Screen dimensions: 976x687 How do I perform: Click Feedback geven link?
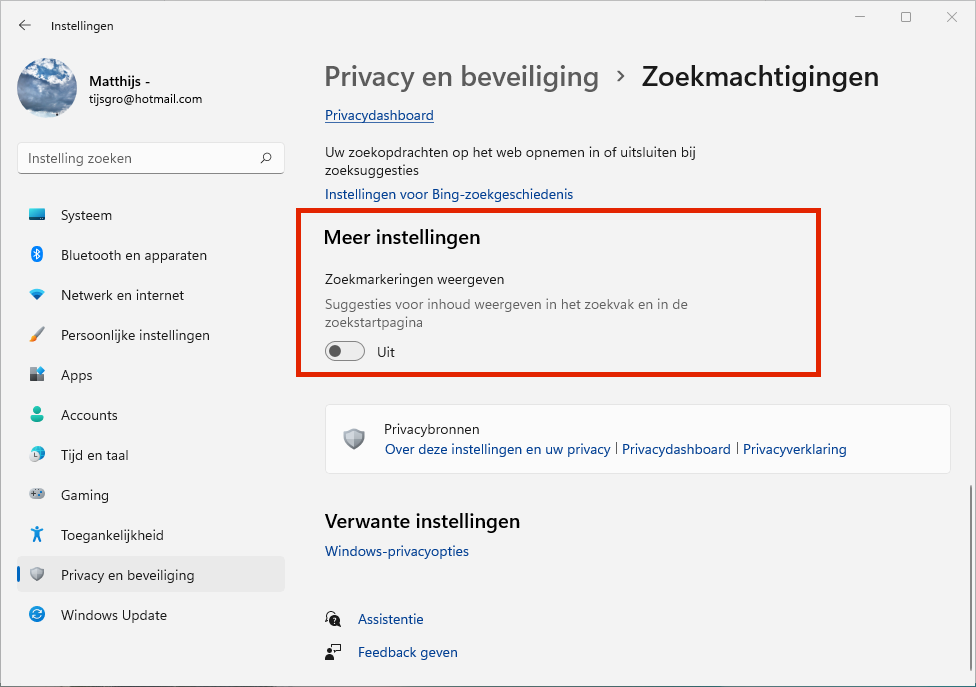(x=407, y=652)
